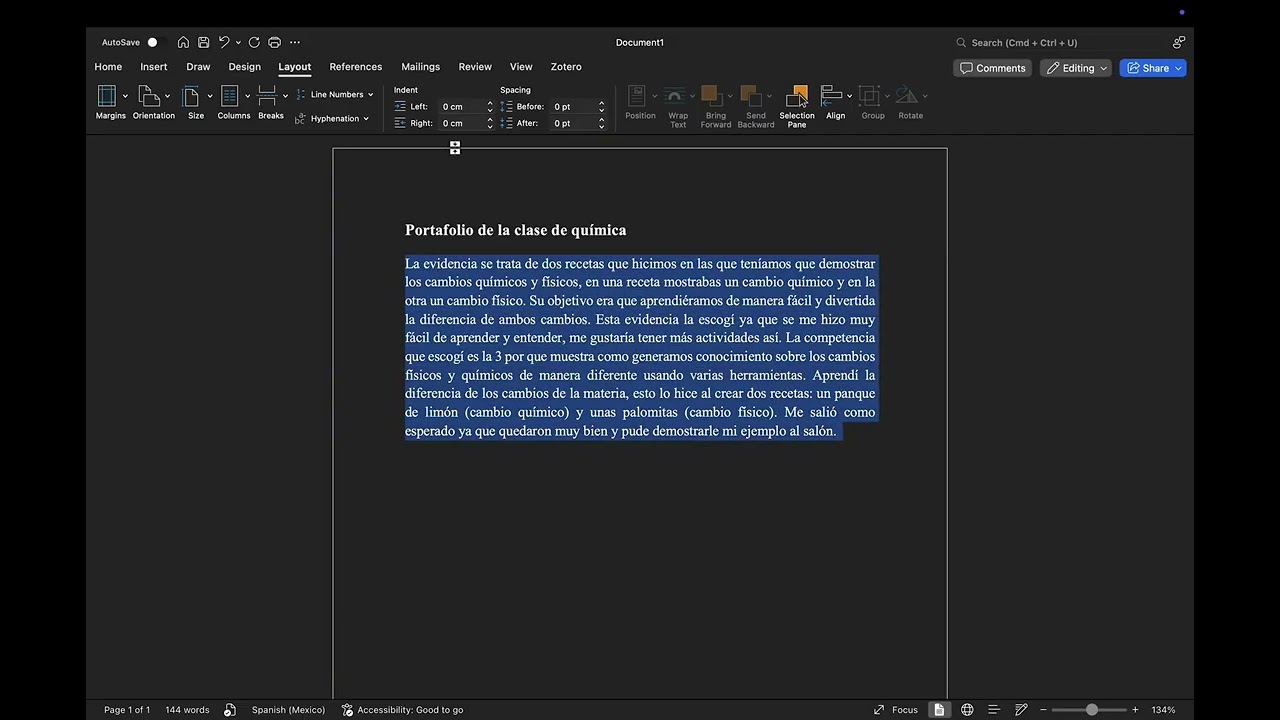Insert Breaks from the ribbon
Viewport: 1280px width, 720px height.
[270, 102]
